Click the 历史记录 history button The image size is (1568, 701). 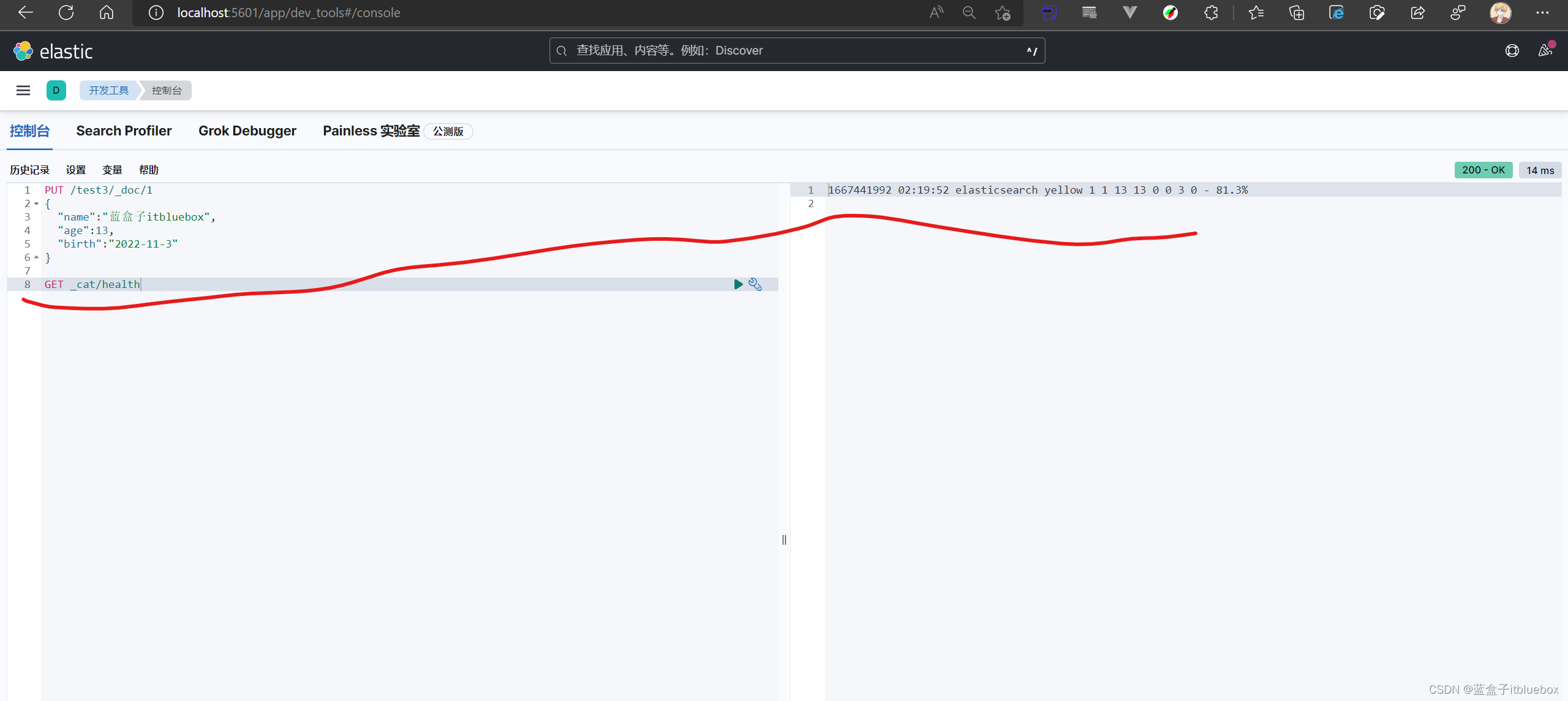tap(29, 170)
